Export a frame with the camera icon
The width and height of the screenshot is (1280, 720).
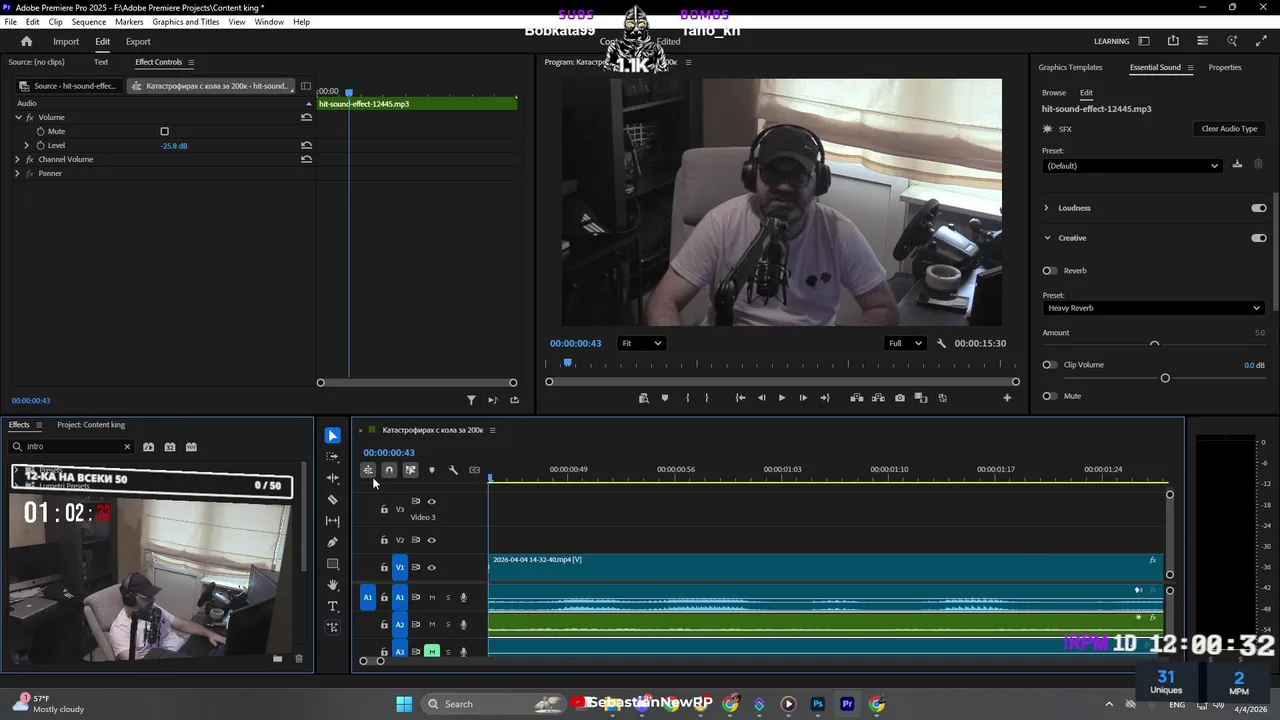900,398
